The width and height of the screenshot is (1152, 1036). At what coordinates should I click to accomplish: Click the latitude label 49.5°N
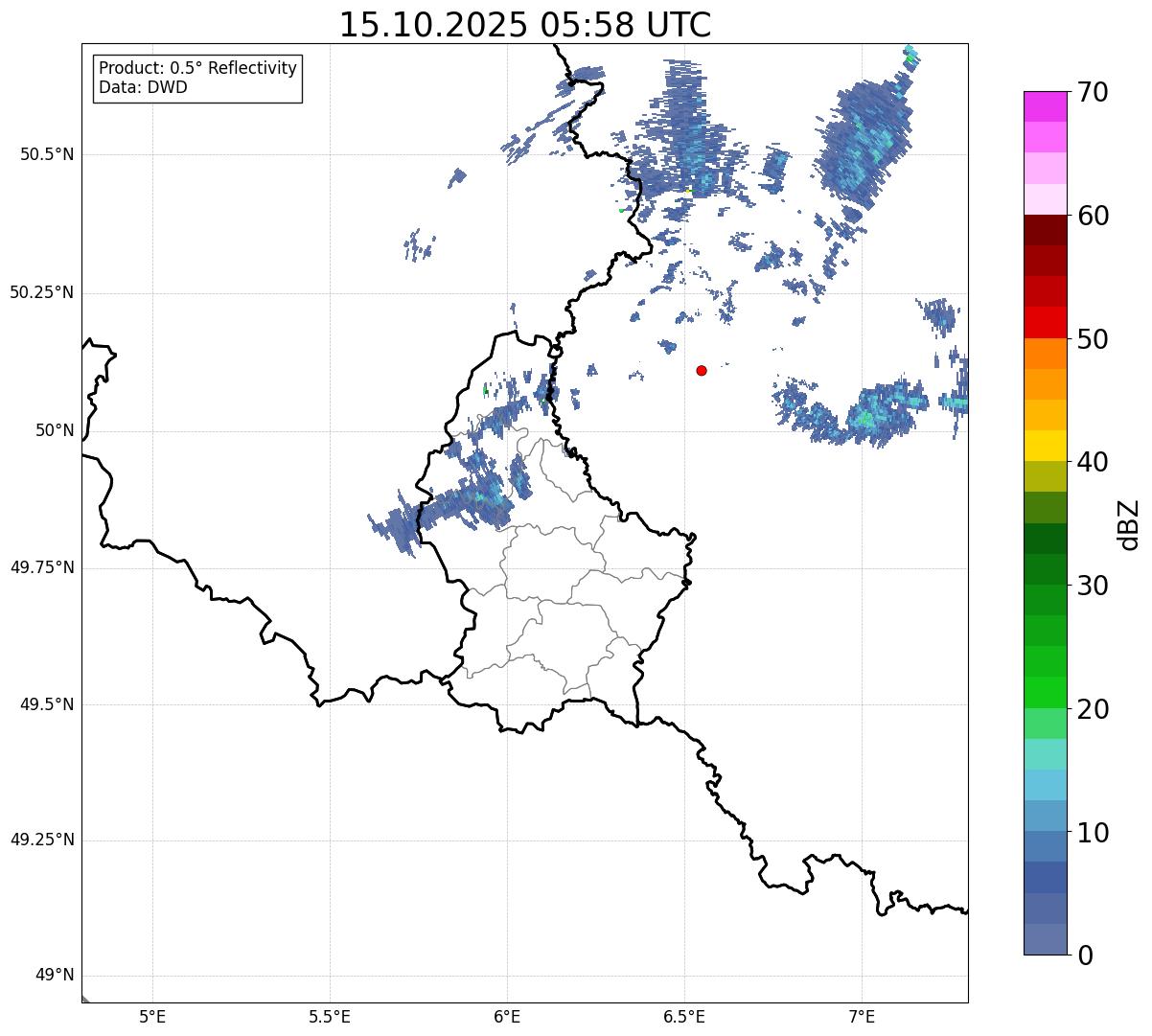[x=47, y=704]
